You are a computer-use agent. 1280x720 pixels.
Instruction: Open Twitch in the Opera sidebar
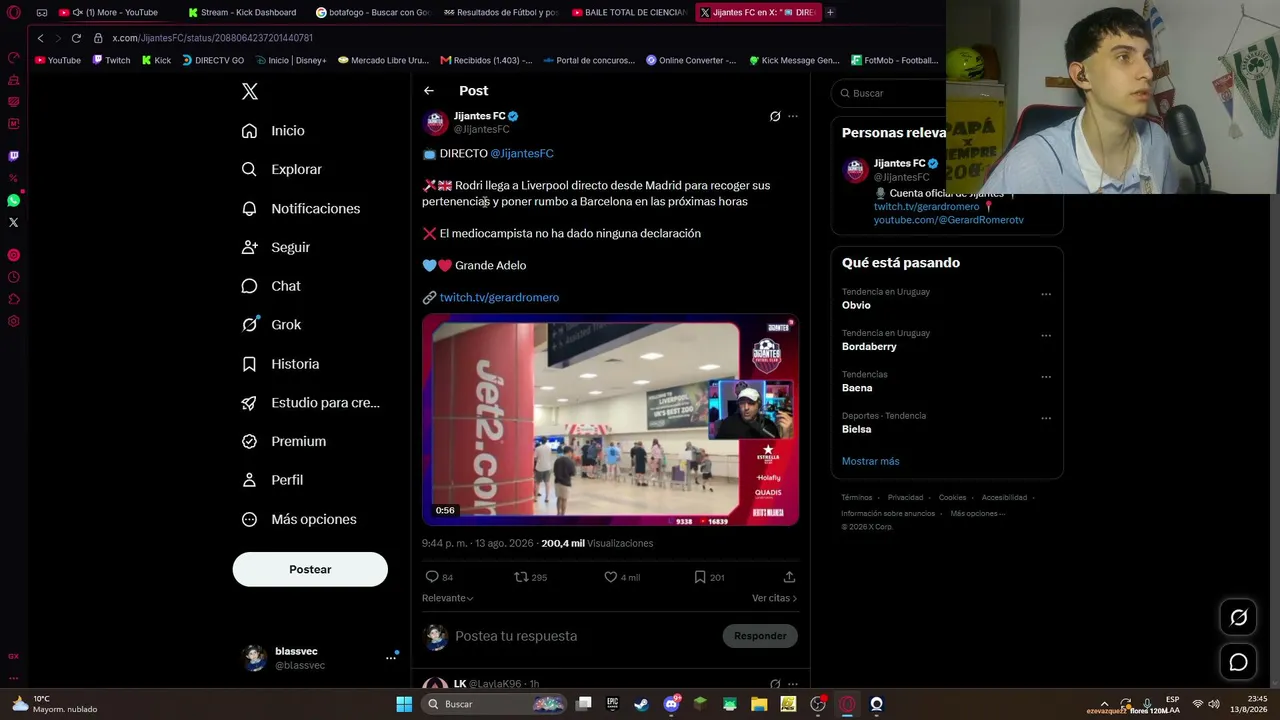[13, 156]
